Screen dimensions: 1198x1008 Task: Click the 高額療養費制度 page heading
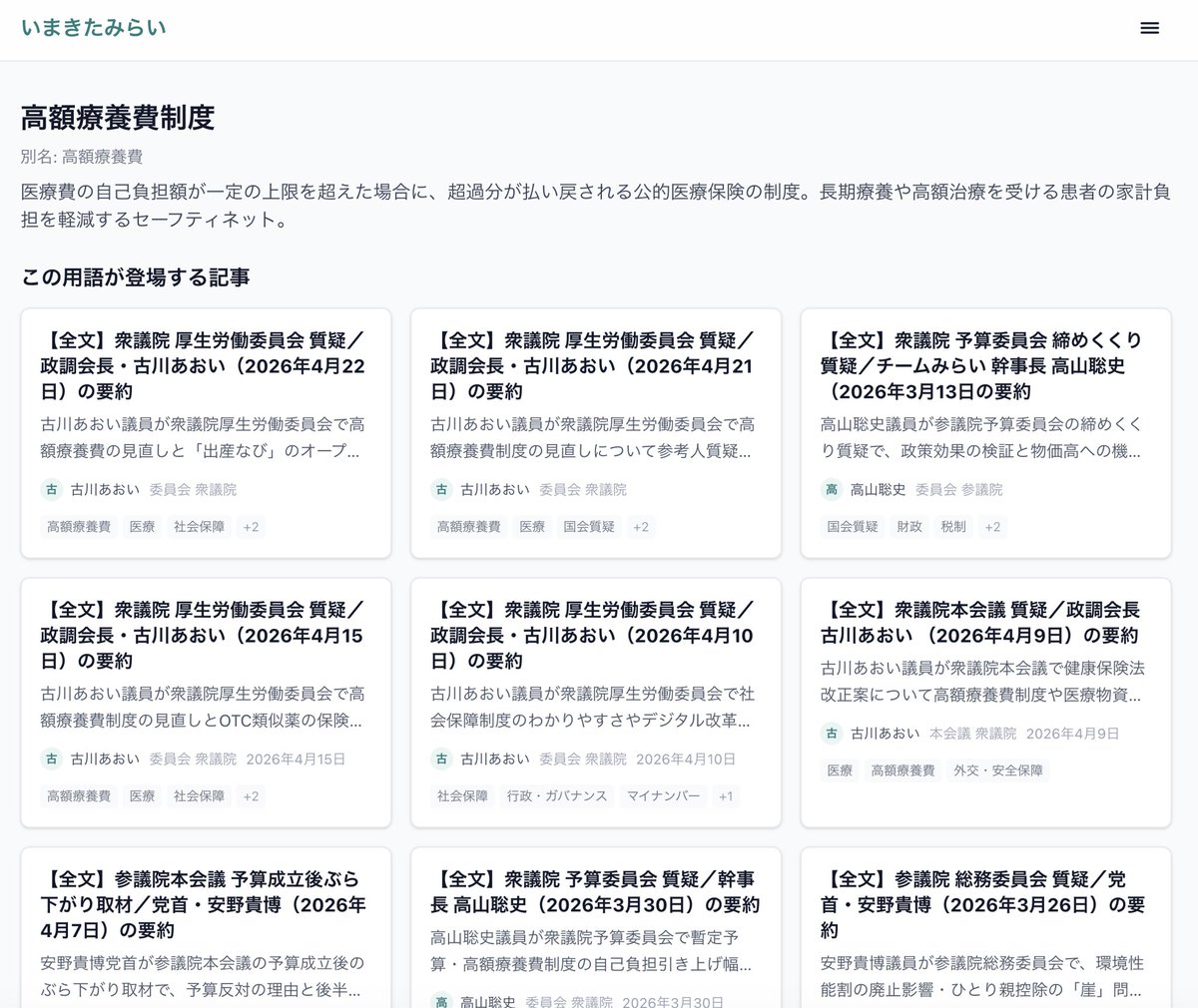(x=118, y=118)
